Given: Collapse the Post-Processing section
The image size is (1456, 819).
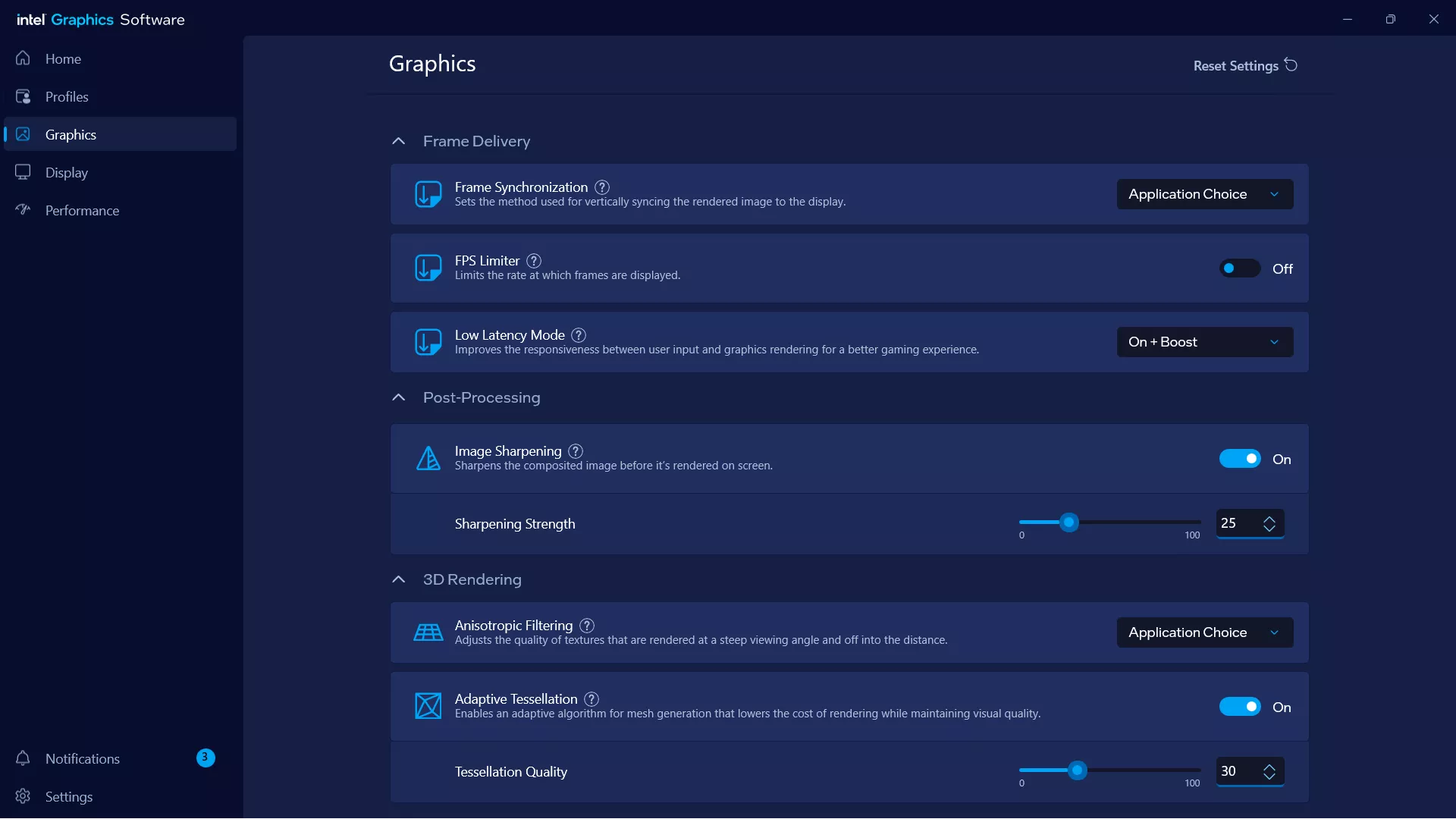Looking at the screenshot, I should (398, 397).
